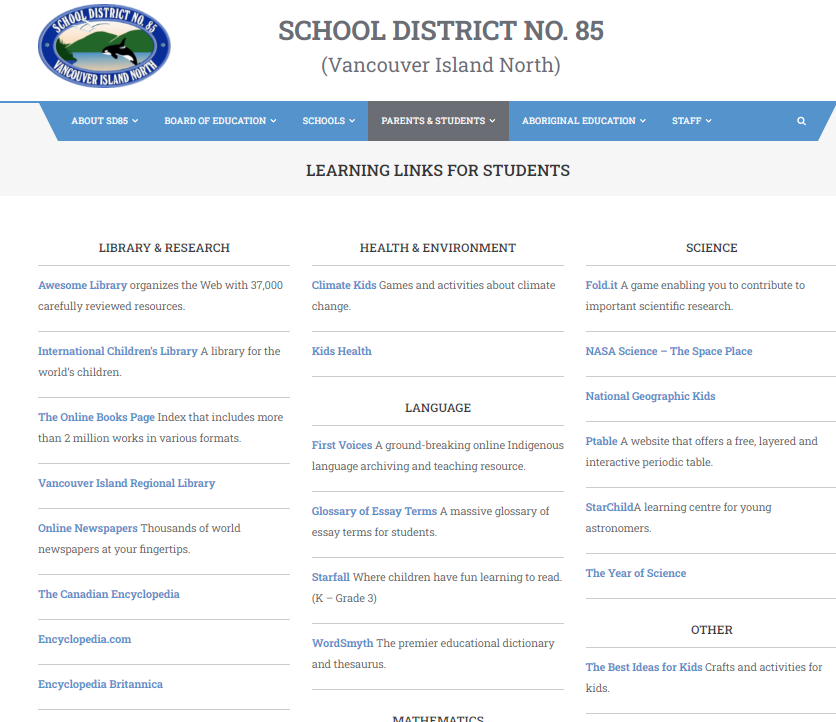Screen dimensions: 836x722
Task: Click the School District No. 85 logo
Action: tap(104, 46)
